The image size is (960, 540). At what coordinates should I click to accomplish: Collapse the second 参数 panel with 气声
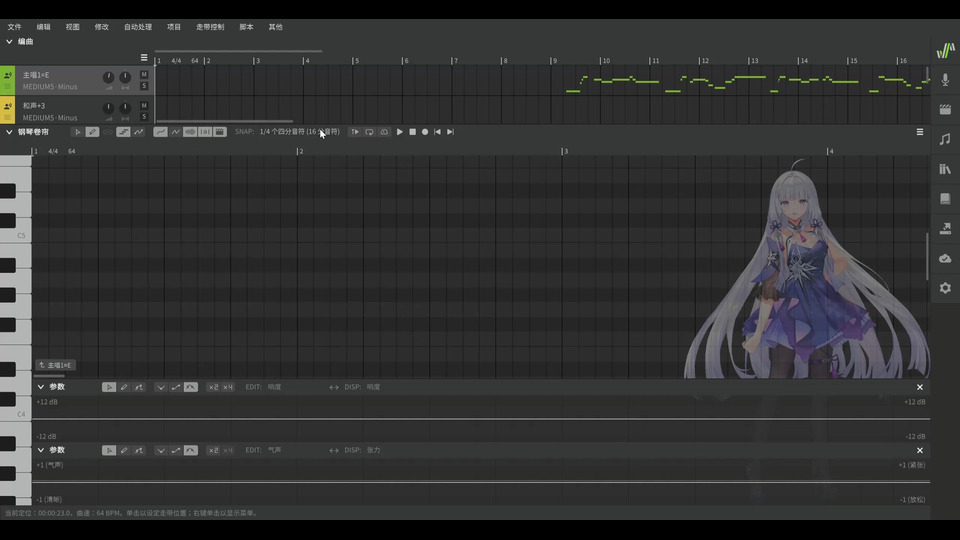41,450
